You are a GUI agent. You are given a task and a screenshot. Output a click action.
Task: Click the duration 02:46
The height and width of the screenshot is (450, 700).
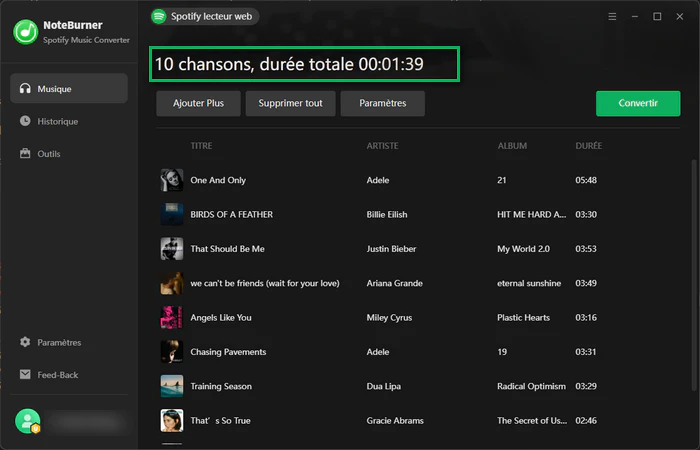[586, 421]
